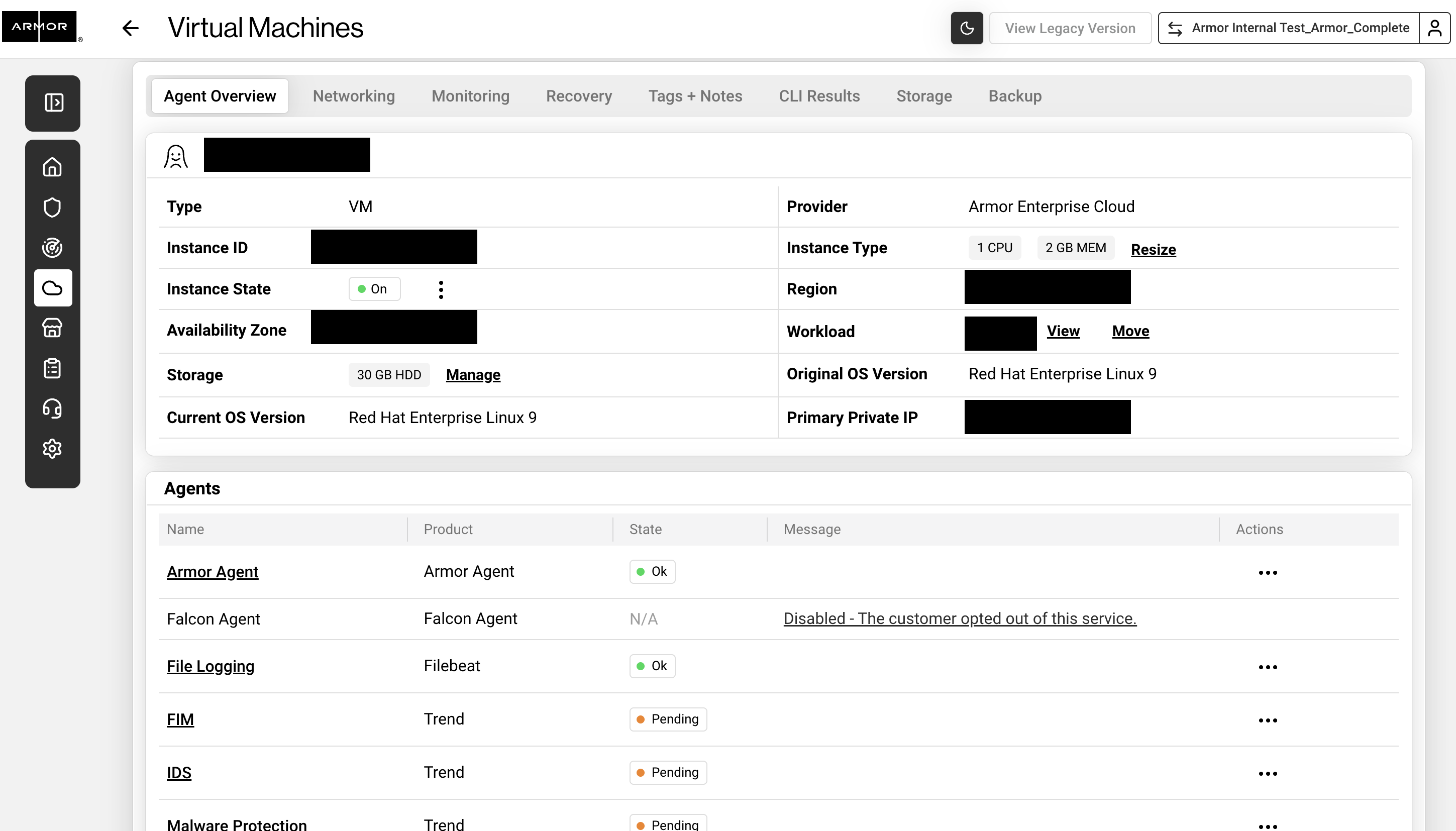Switch to the Backup tab
Image resolution: width=1456 pixels, height=831 pixels.
point(1014,96)
